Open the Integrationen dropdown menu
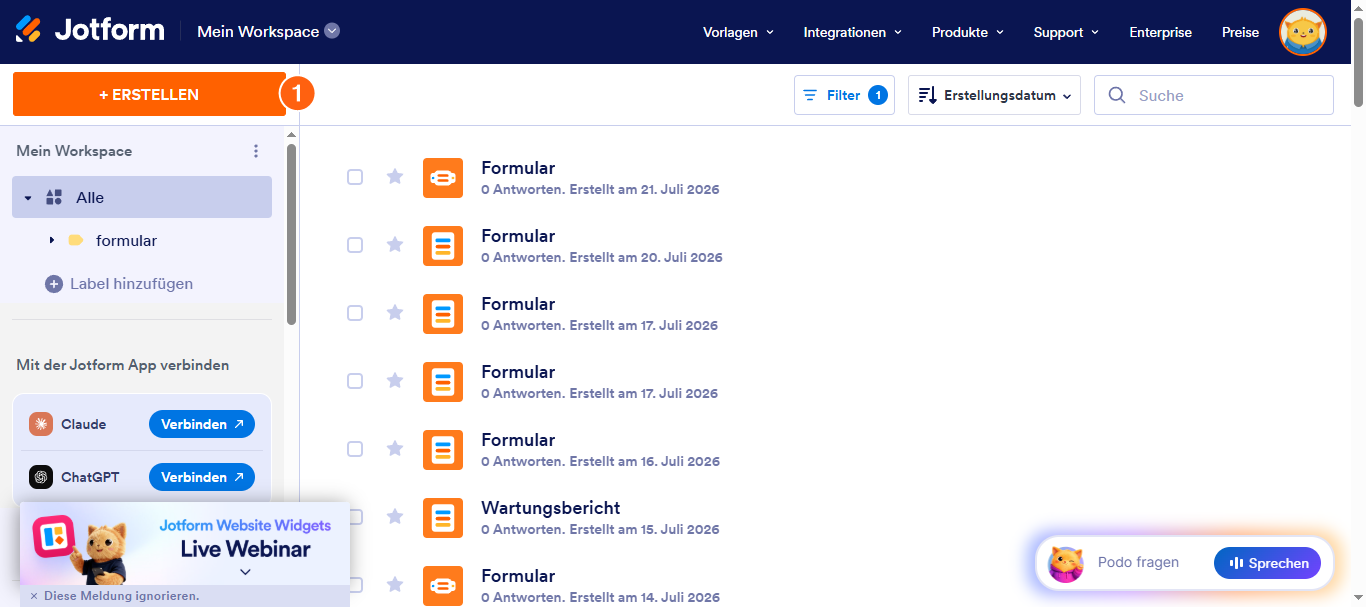 pyautogui.click(x=852, y=32)
